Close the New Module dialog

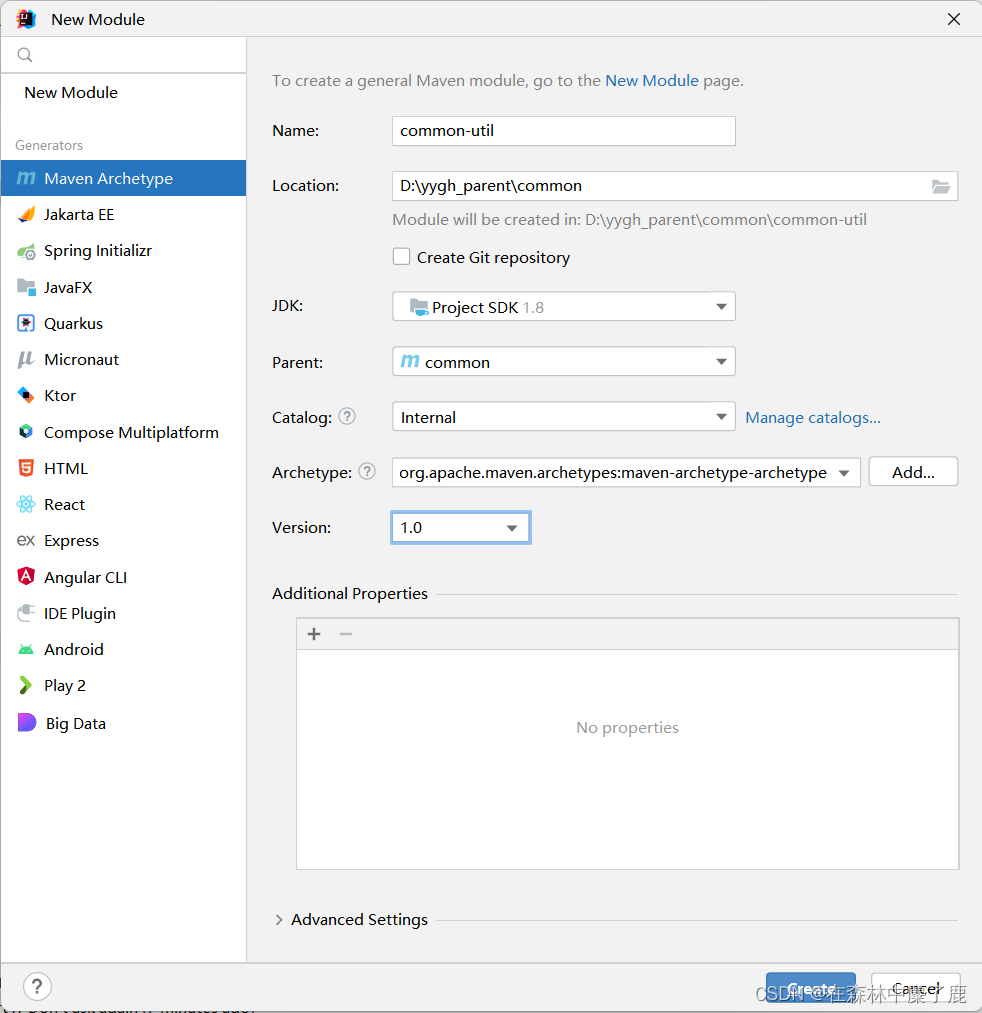click(954, 19)
